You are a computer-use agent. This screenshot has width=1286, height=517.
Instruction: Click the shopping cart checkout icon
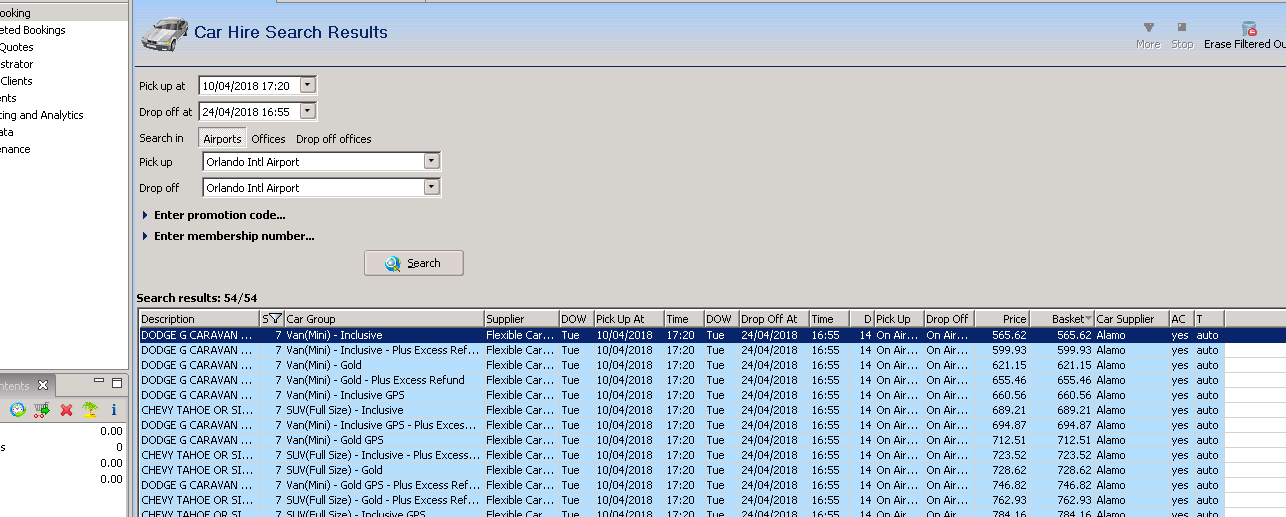click(x=41, y=409)
